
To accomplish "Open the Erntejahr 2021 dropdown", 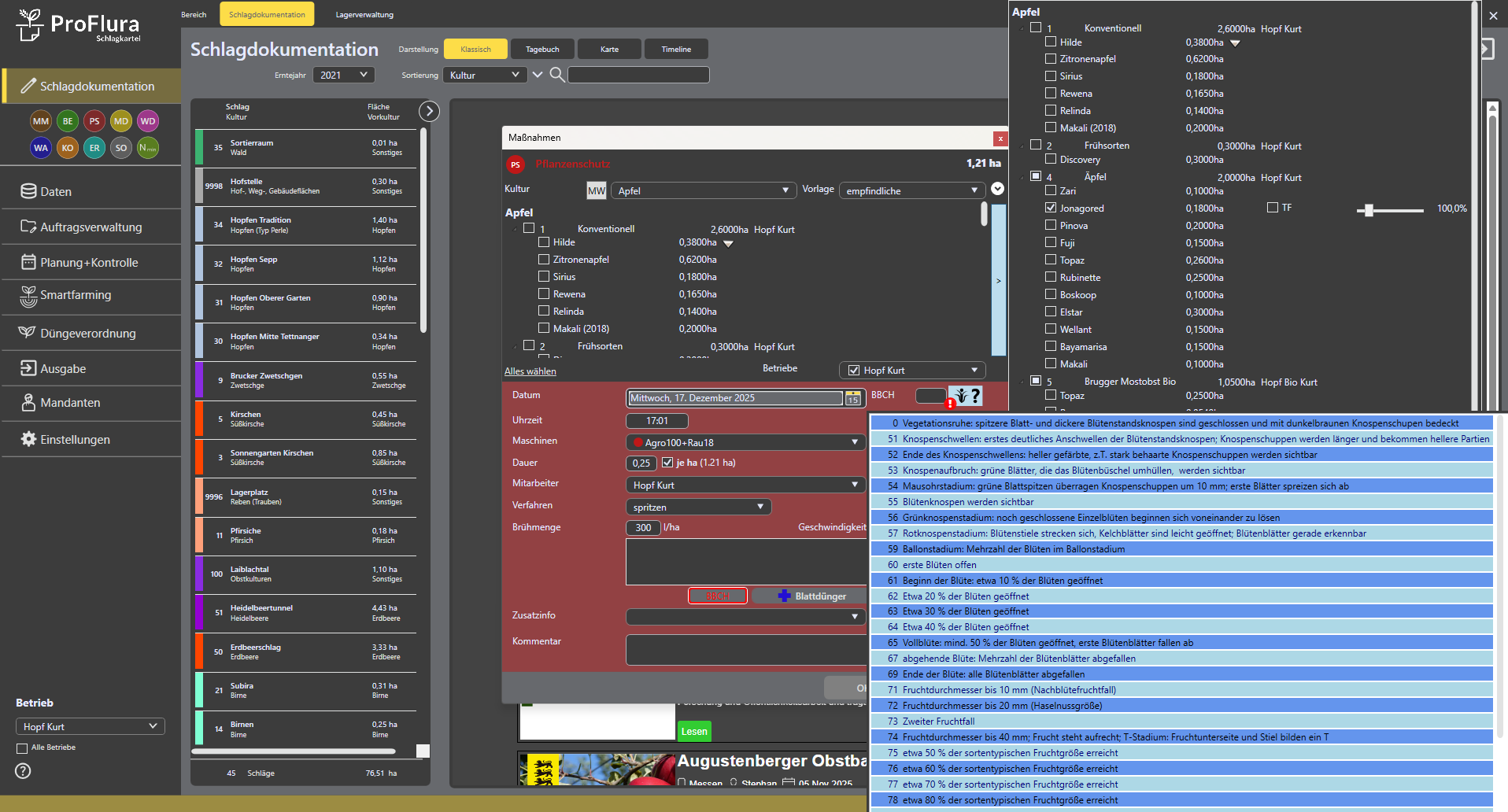I will pyautogui.click(x=343, y=76).
